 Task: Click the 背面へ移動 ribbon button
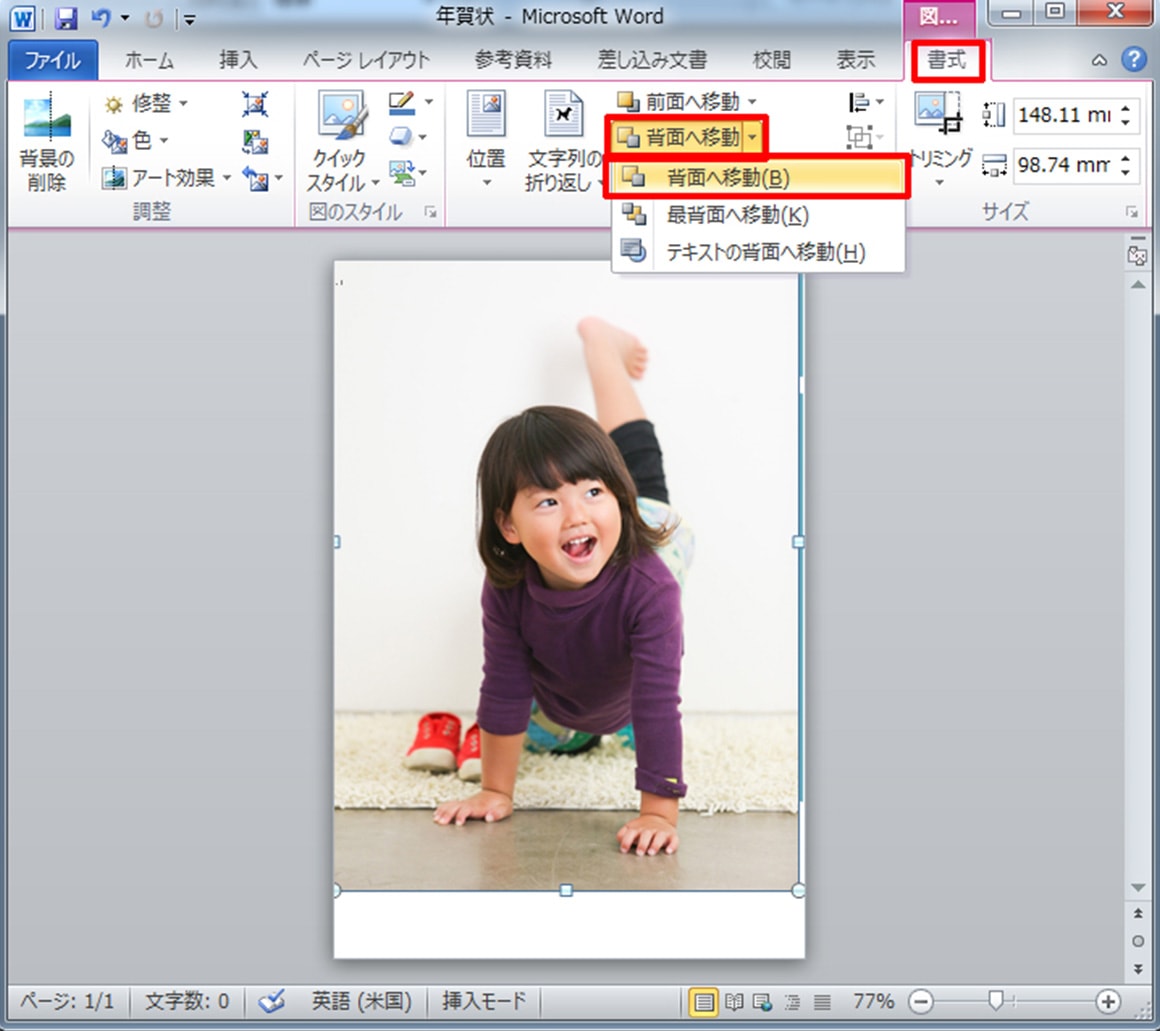click(678, 137)
